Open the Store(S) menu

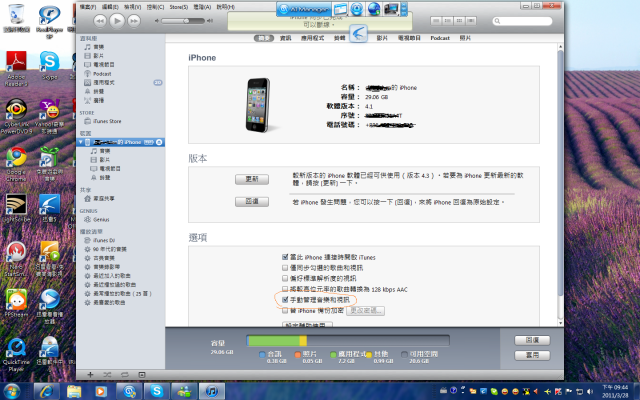[179, 7]
